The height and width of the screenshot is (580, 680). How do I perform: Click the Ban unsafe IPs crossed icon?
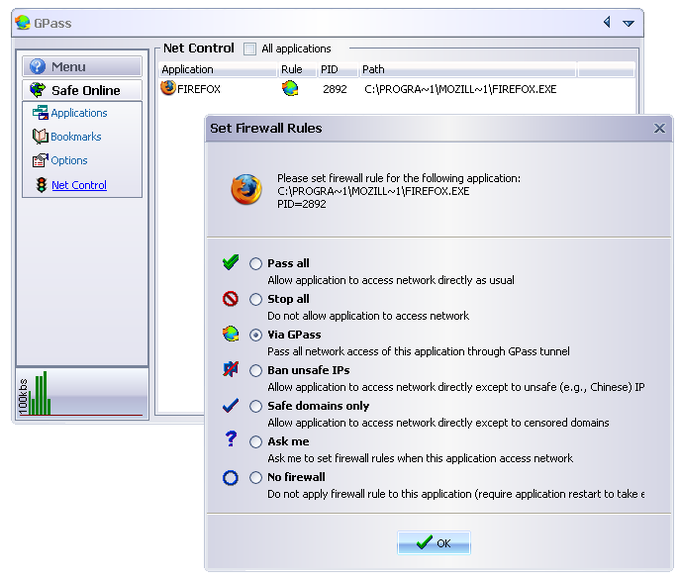pyautogui.click(x=231, y=369)
